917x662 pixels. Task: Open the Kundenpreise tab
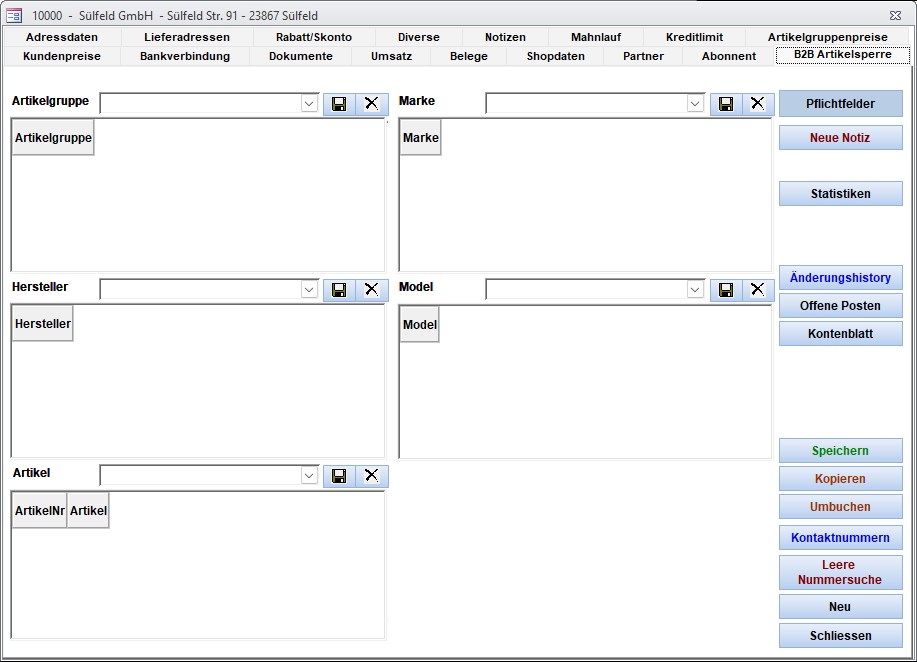point(62,56)
